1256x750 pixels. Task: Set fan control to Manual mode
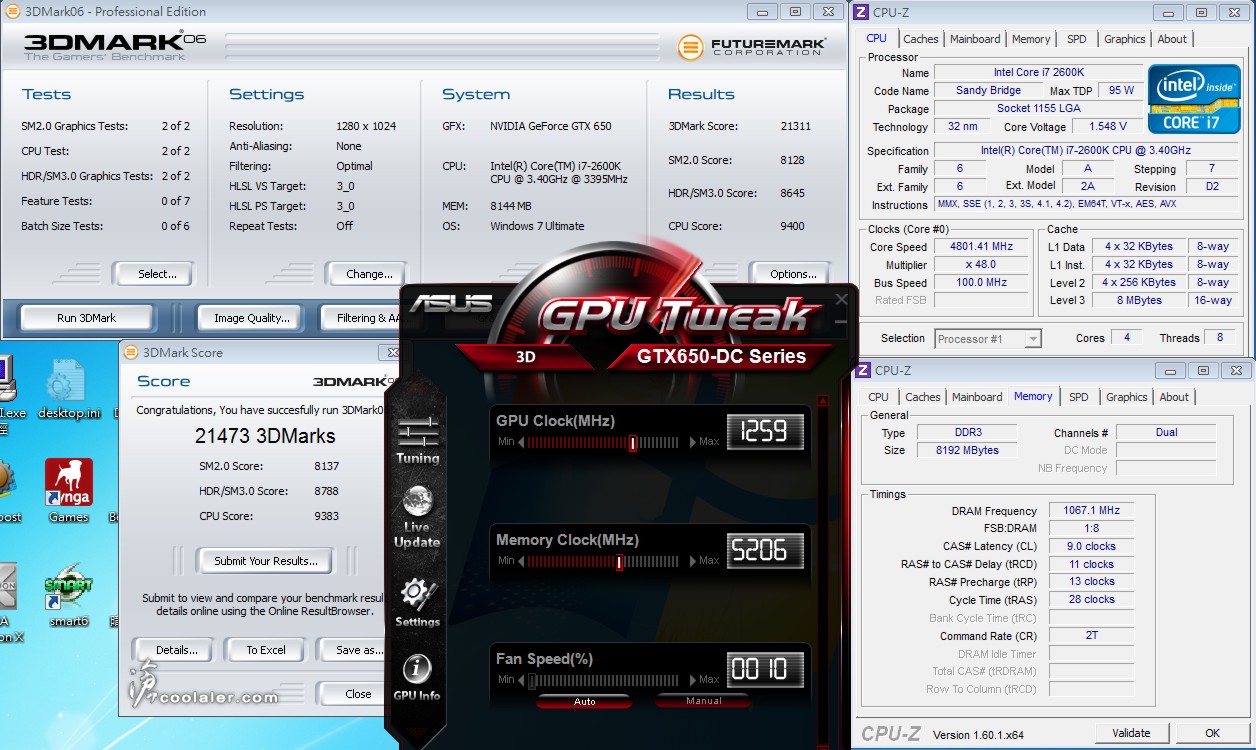(x=704, y=701)
